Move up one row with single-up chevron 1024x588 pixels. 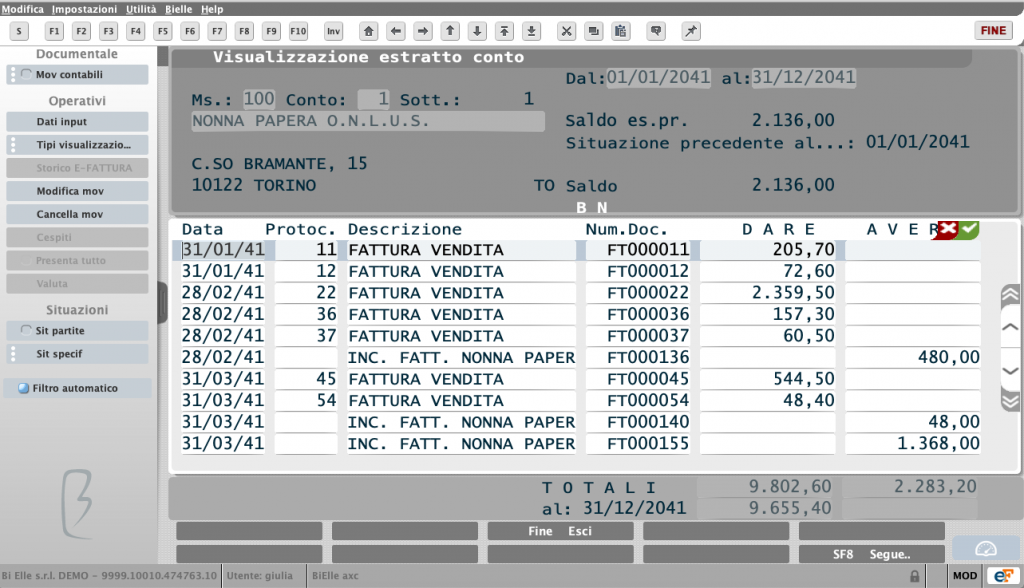1010,327
